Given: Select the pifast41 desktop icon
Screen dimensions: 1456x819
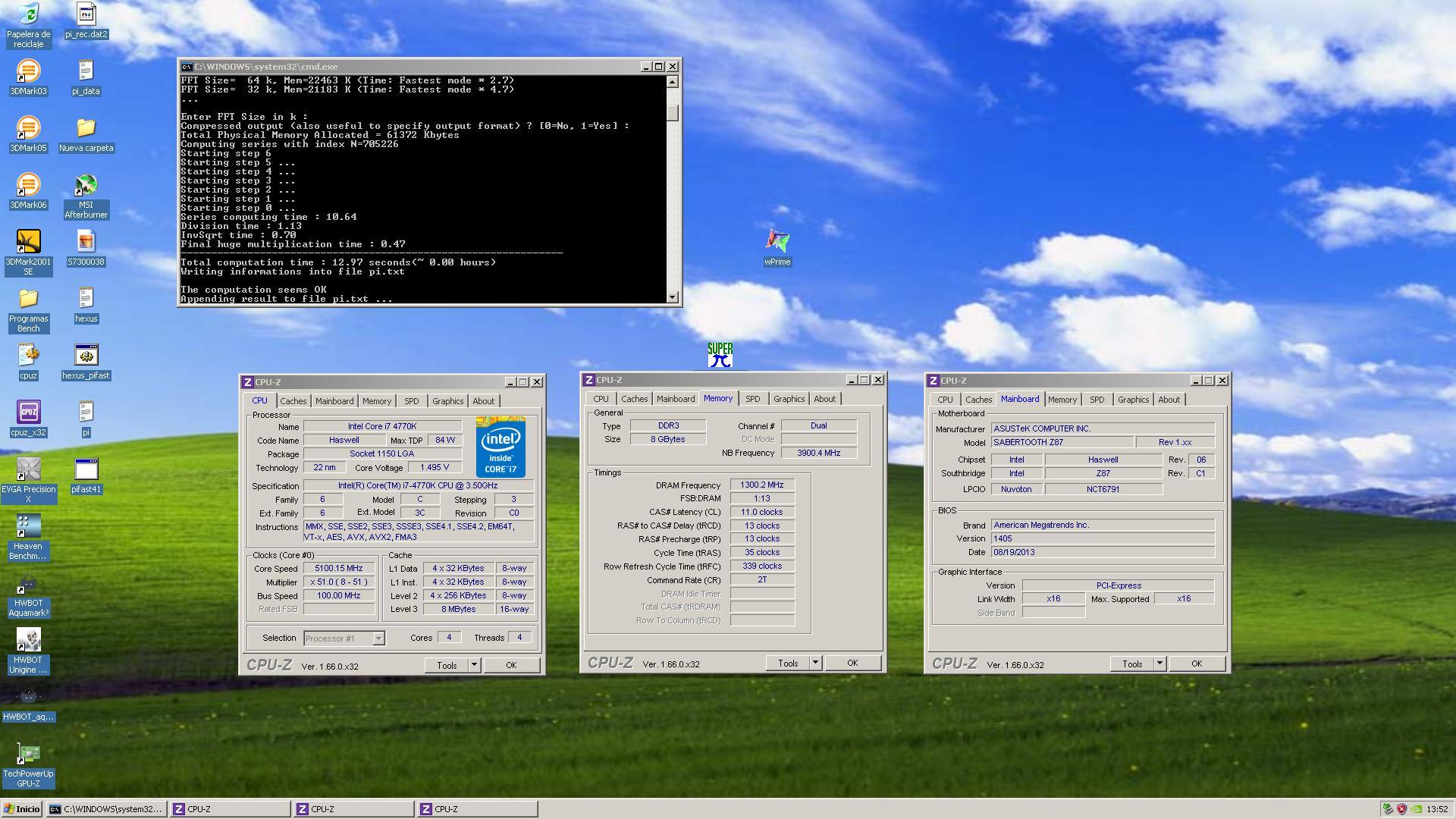Looking at the screenshot, I should pos(86,475).
